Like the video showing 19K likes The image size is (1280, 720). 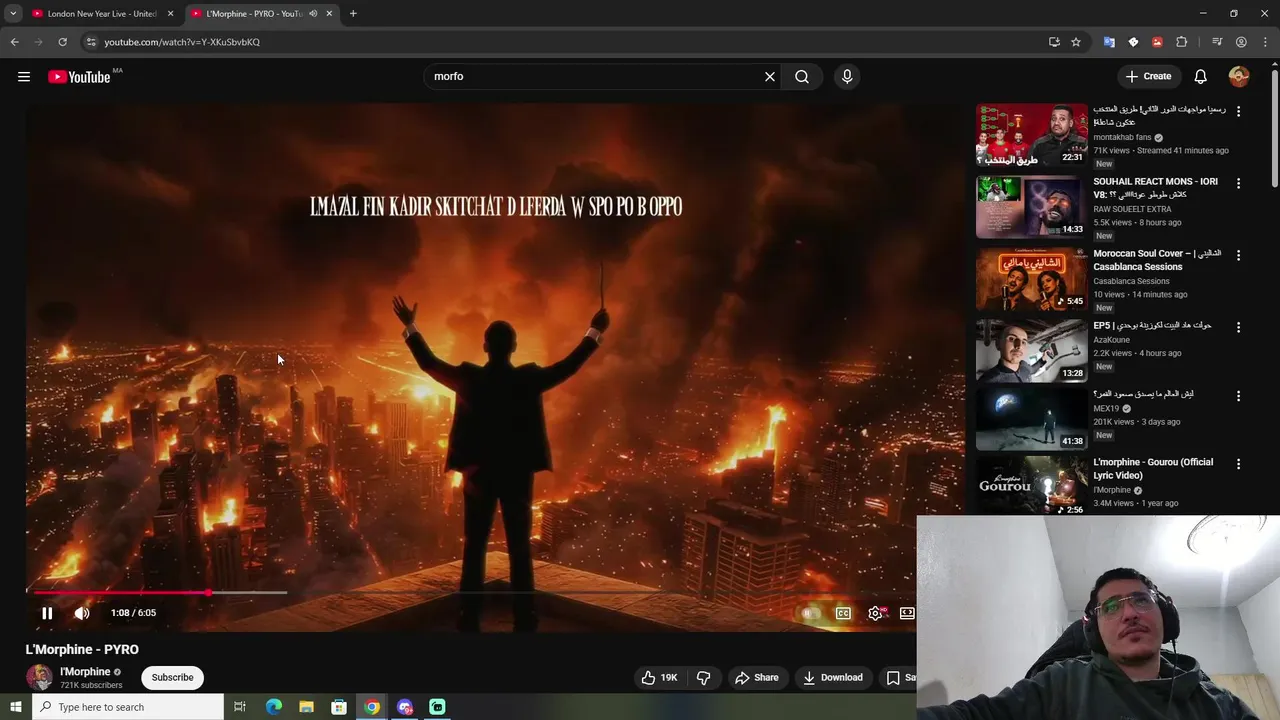click(x=659, y=677)
